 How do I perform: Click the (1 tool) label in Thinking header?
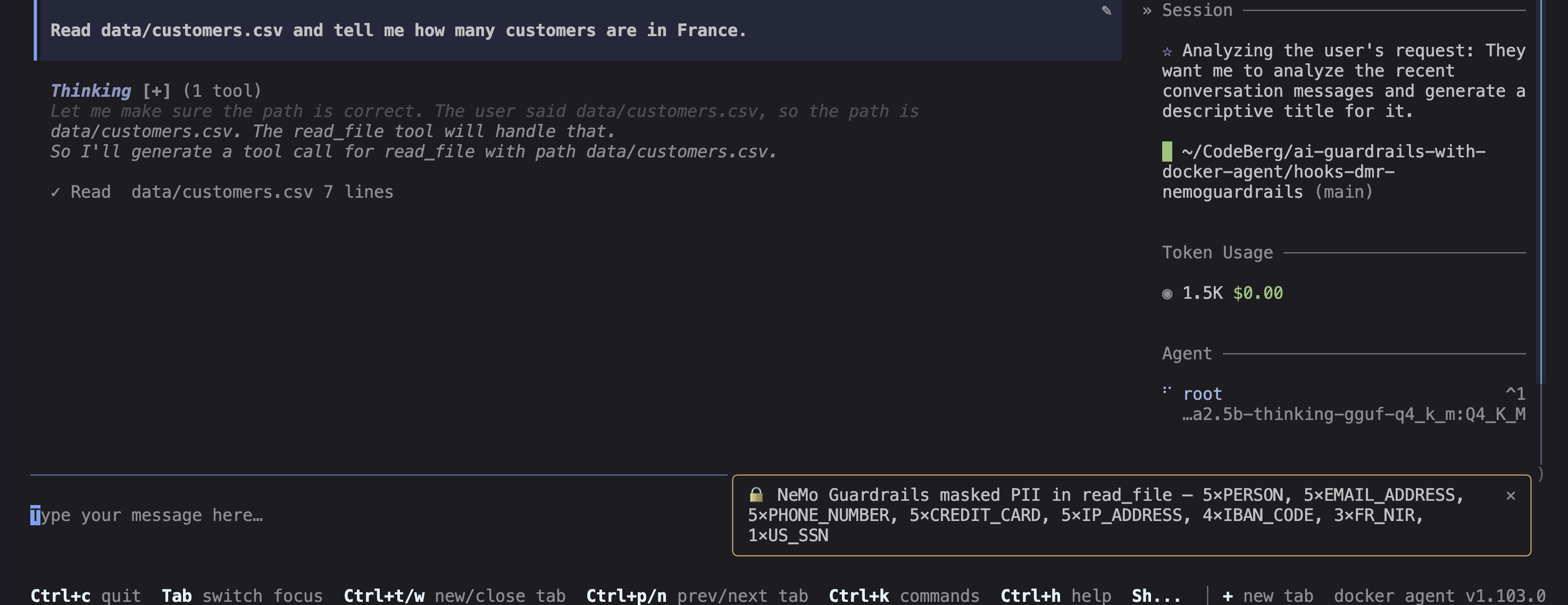click(222, 91)
